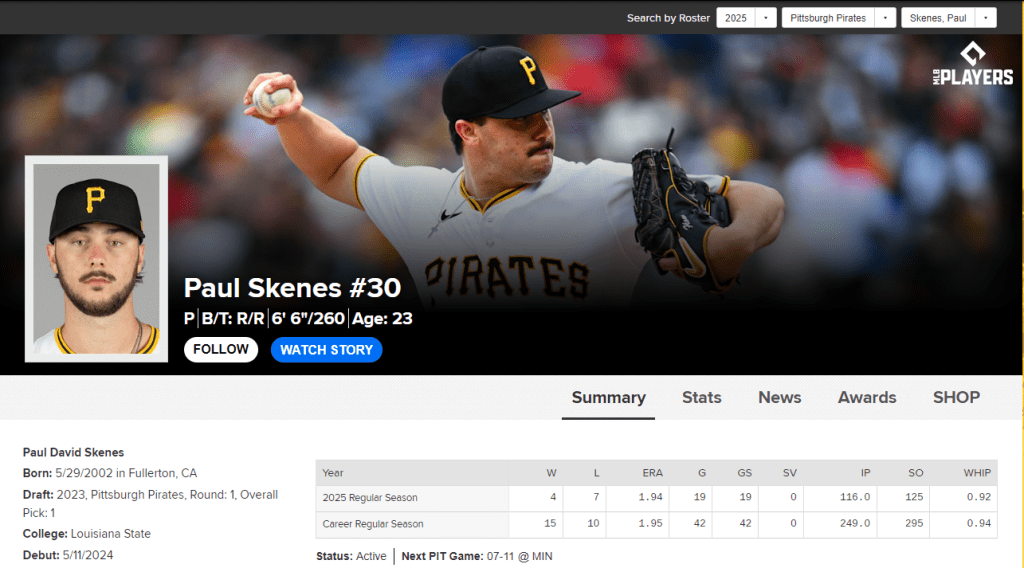This screenshot has height=568, width=1024.
Task: Click the ERA column header
Action: click(651, 473)
